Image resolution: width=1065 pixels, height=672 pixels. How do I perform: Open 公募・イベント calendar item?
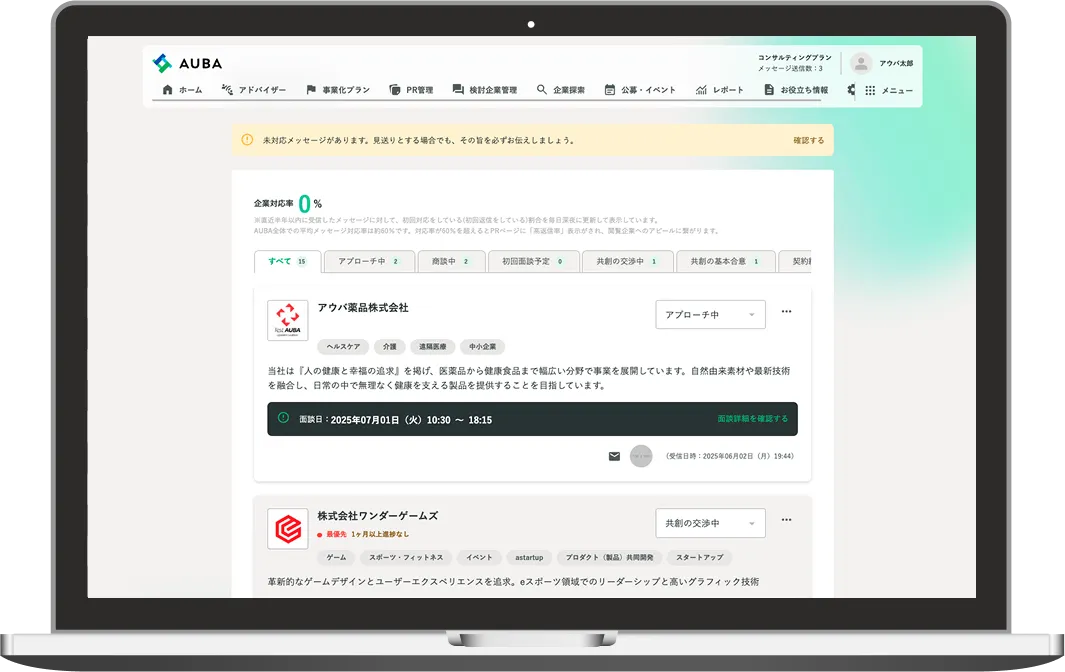pyautogui.click(x=640, y=90)
